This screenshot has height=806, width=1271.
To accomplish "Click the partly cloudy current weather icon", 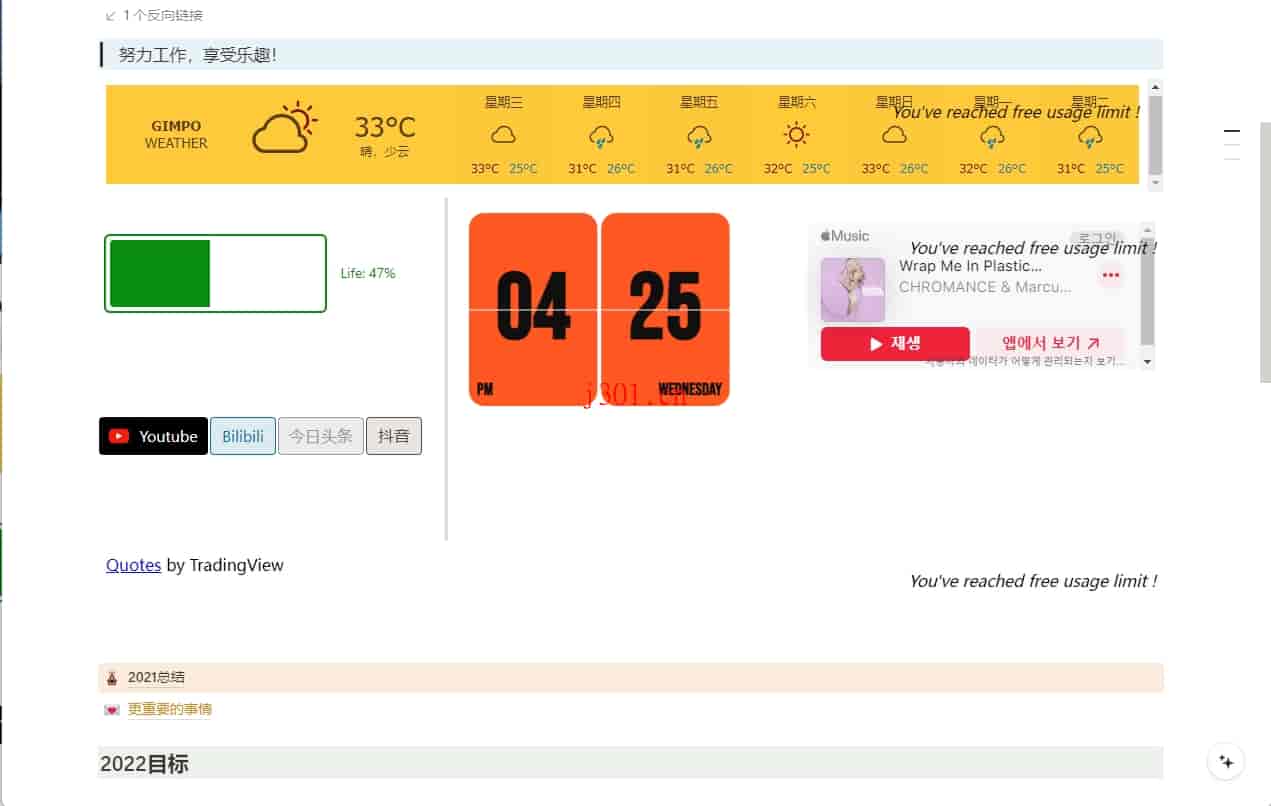I will [284, 128].
